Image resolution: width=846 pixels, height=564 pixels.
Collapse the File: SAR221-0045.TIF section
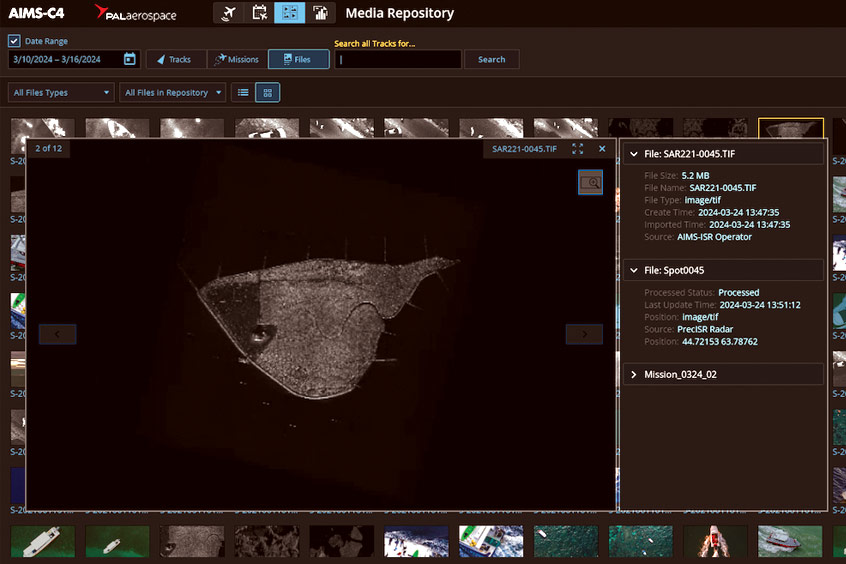tap(634, 154)
